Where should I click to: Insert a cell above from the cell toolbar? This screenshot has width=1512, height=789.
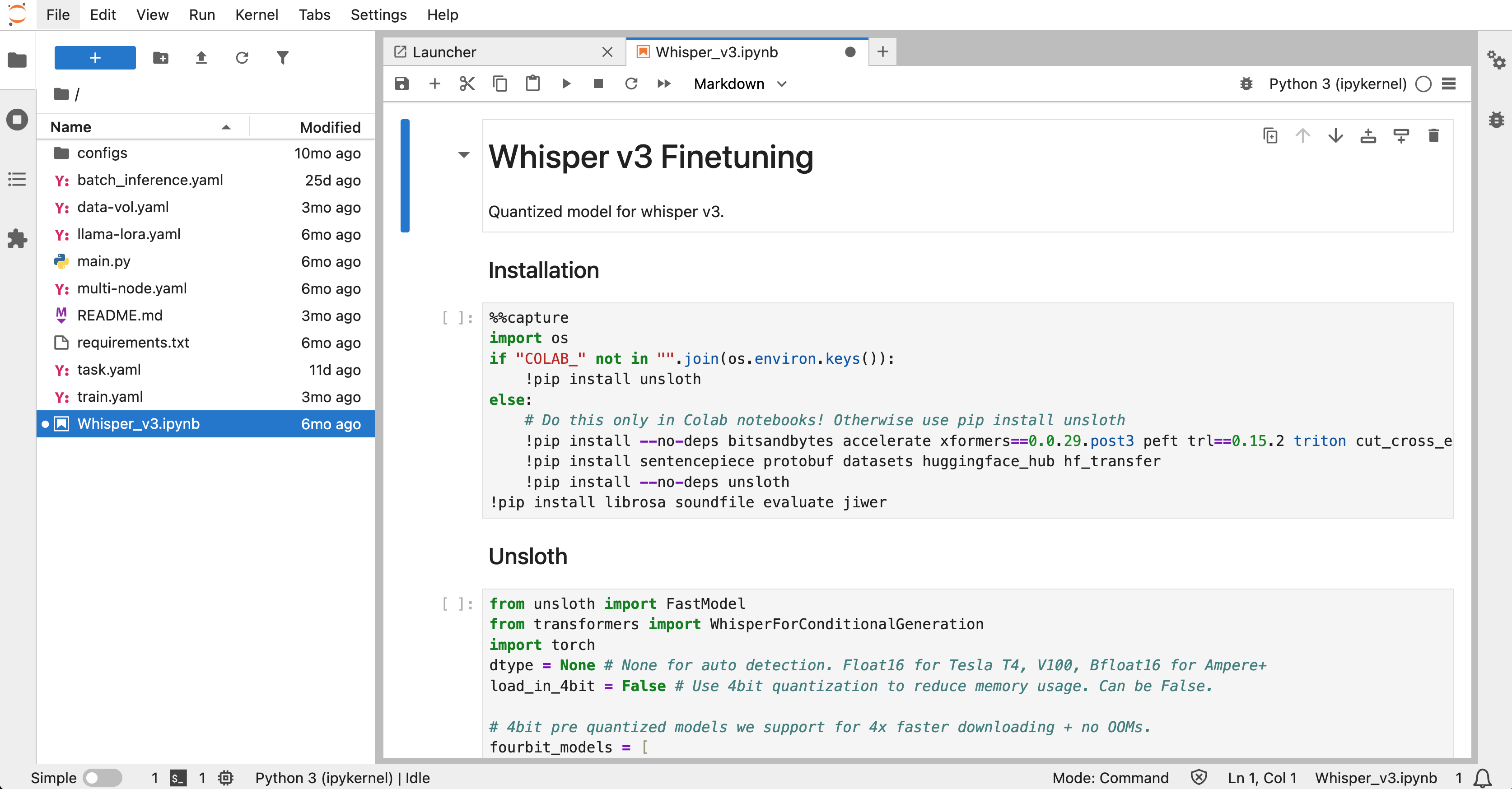pyautogui.click(x=1368, y=135)
